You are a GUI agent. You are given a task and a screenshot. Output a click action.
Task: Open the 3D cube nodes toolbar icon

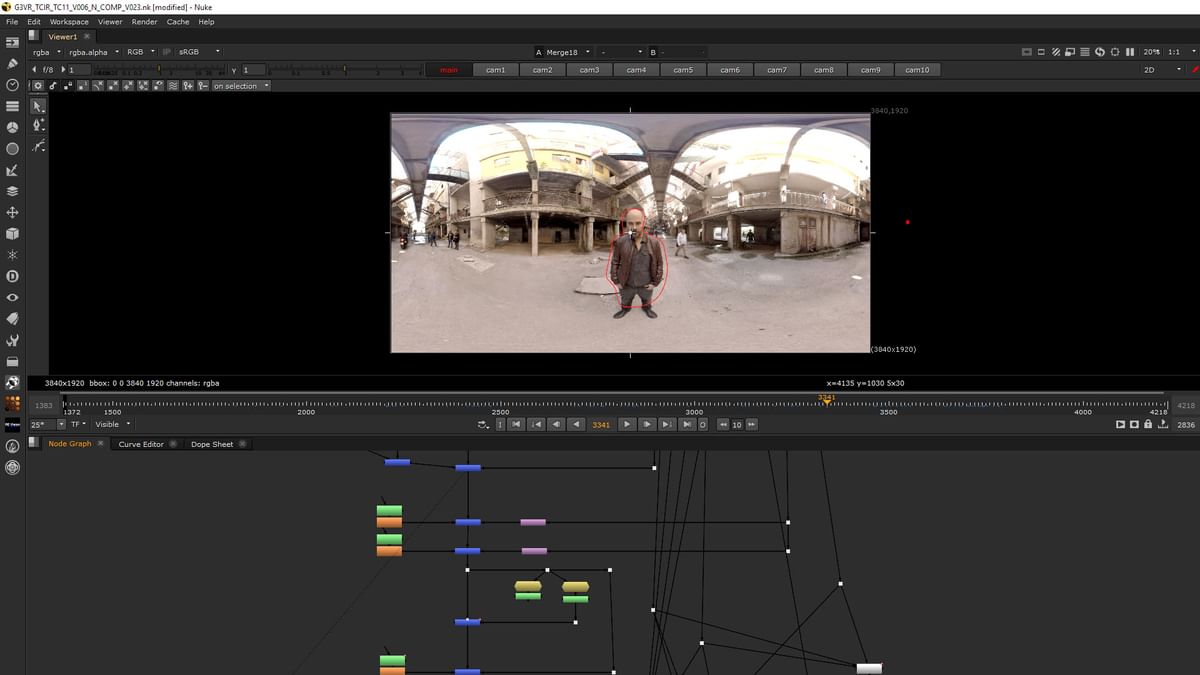[13, 233]
